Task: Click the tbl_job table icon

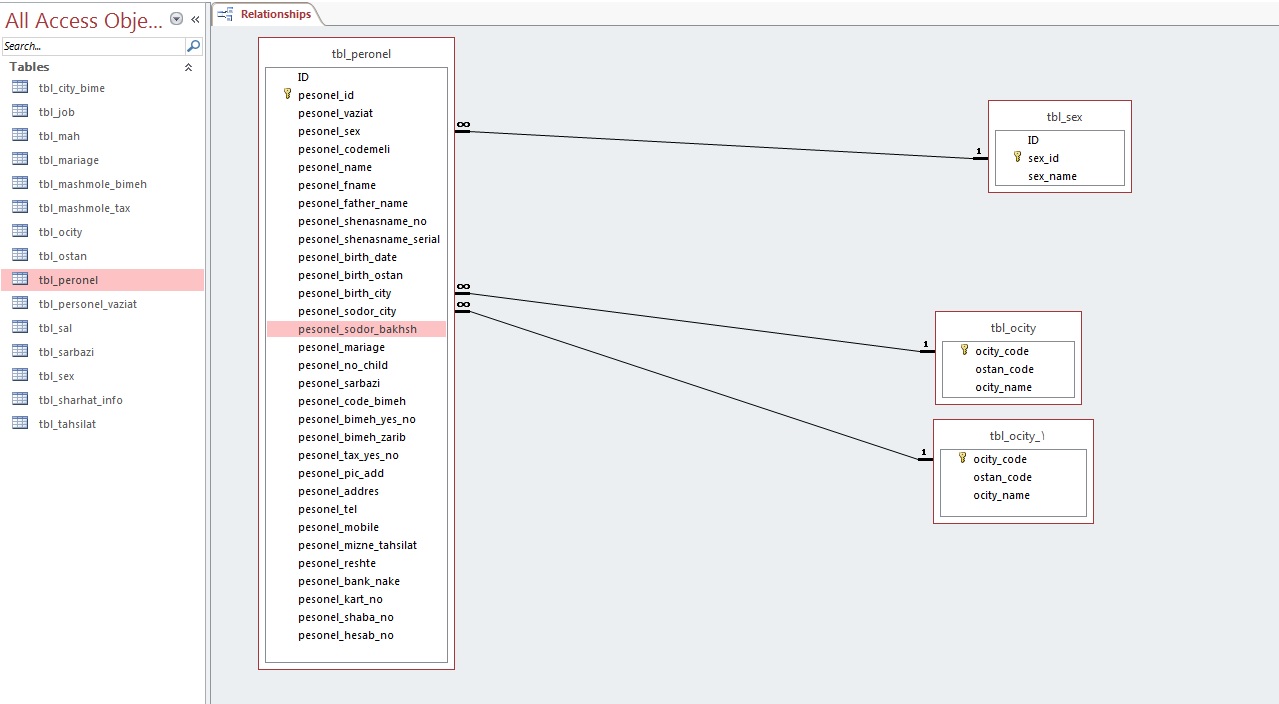Action: [x=20, y=112]
